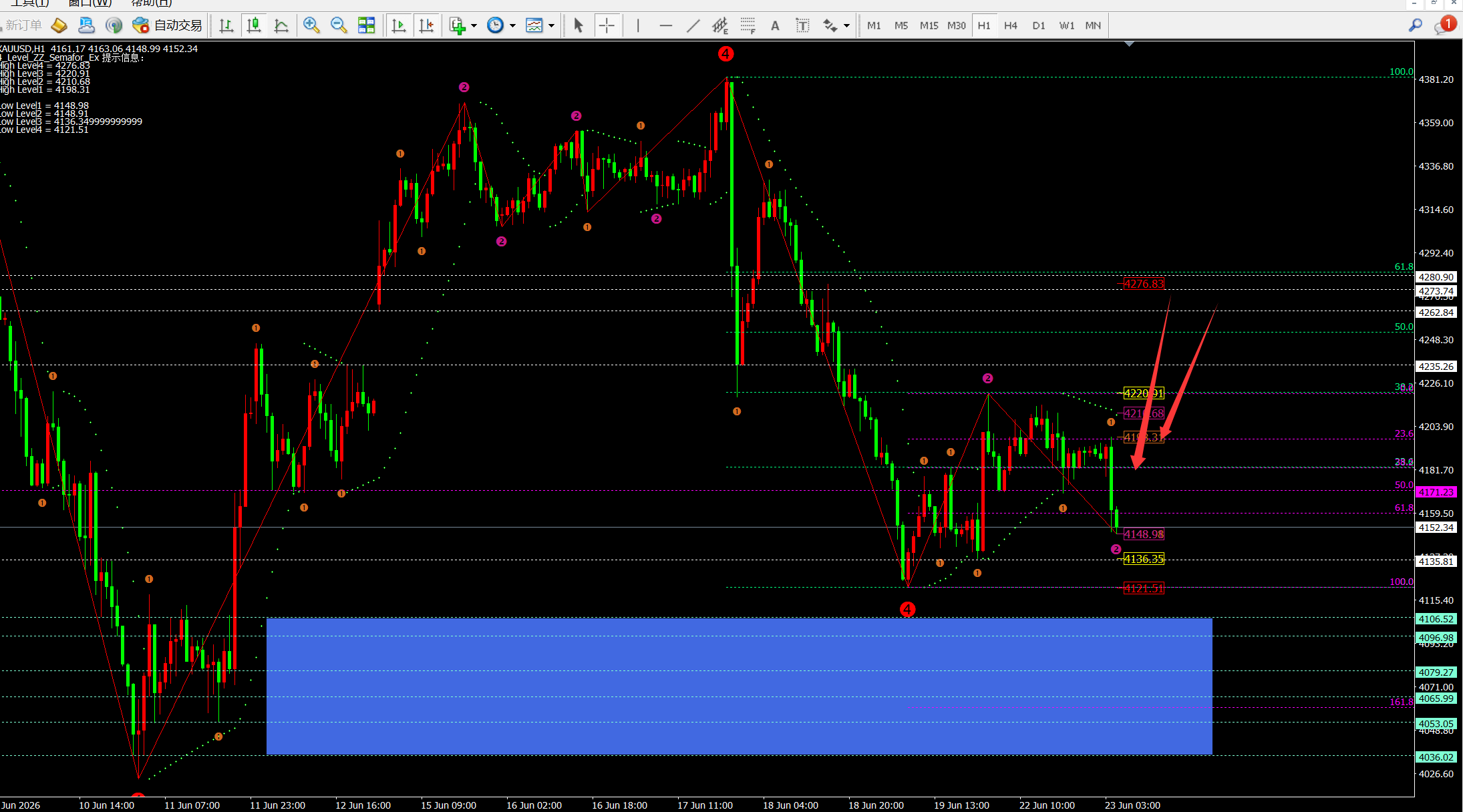Viewport: 1463px width, 812px height.
Task: Click the 4280.90 axis price label
Action: (1436, 277)
